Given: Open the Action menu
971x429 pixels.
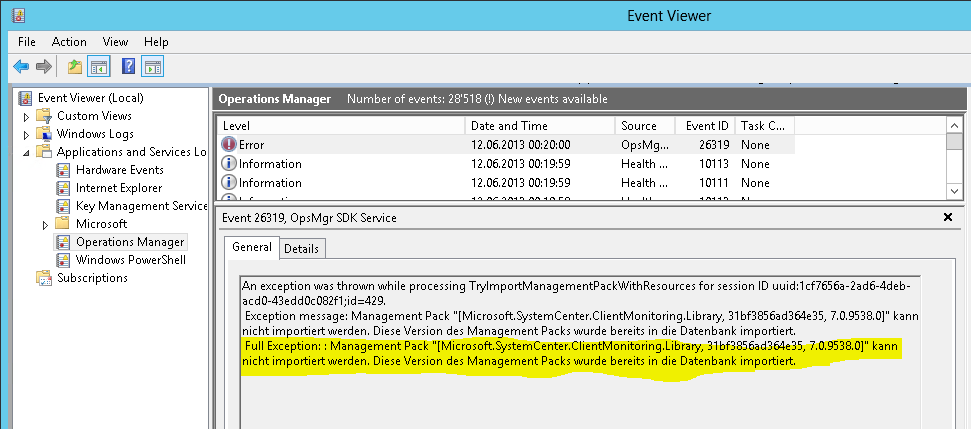Looking at the screenshot, I should click(69, 42).
